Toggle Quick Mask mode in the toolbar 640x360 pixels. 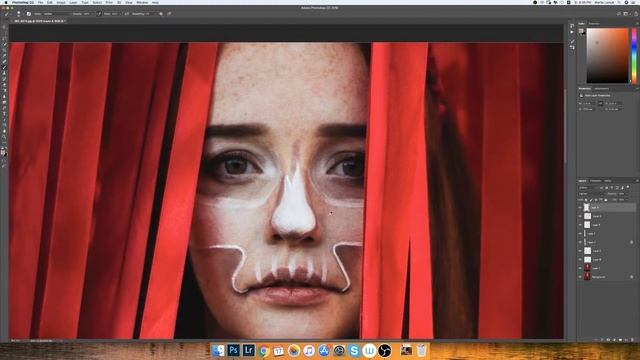point(4,160)
